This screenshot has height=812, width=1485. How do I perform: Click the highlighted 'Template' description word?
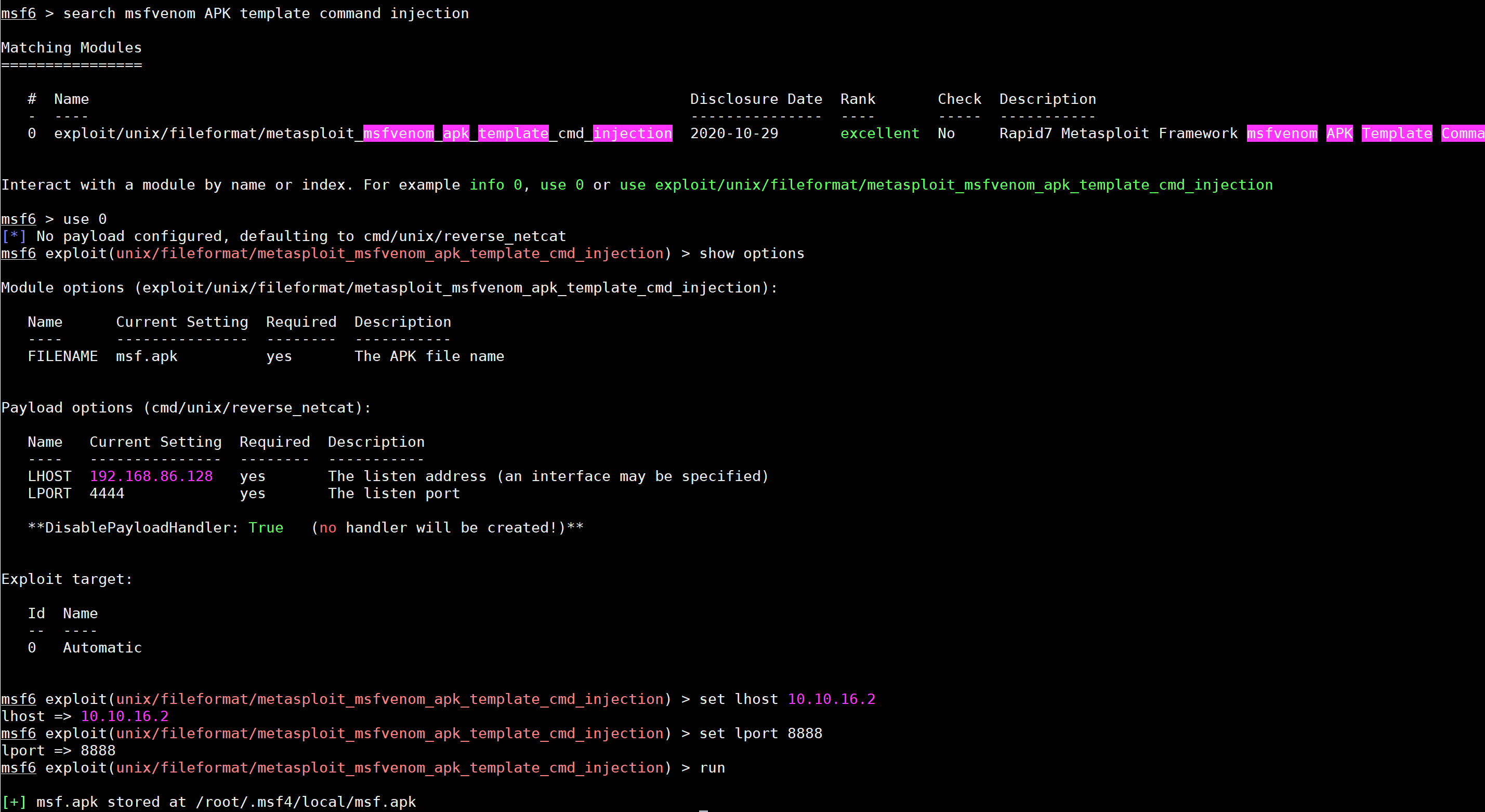pyautogui.click(x=1396, y=134)
